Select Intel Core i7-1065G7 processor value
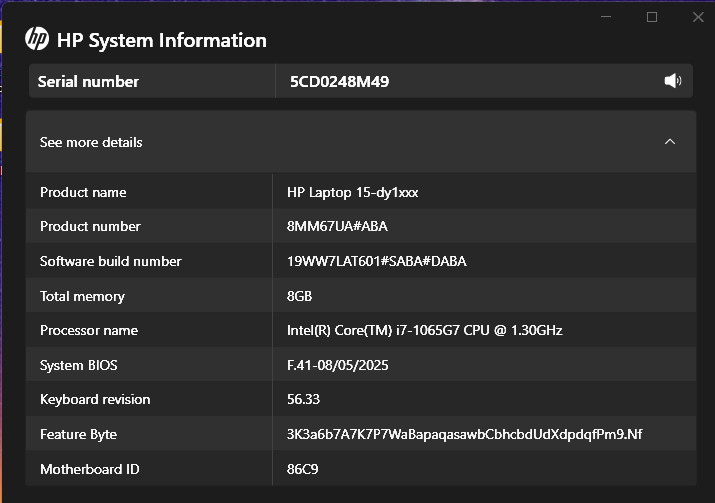The width and height of the screenshot is (715, 503). (425, 330)
